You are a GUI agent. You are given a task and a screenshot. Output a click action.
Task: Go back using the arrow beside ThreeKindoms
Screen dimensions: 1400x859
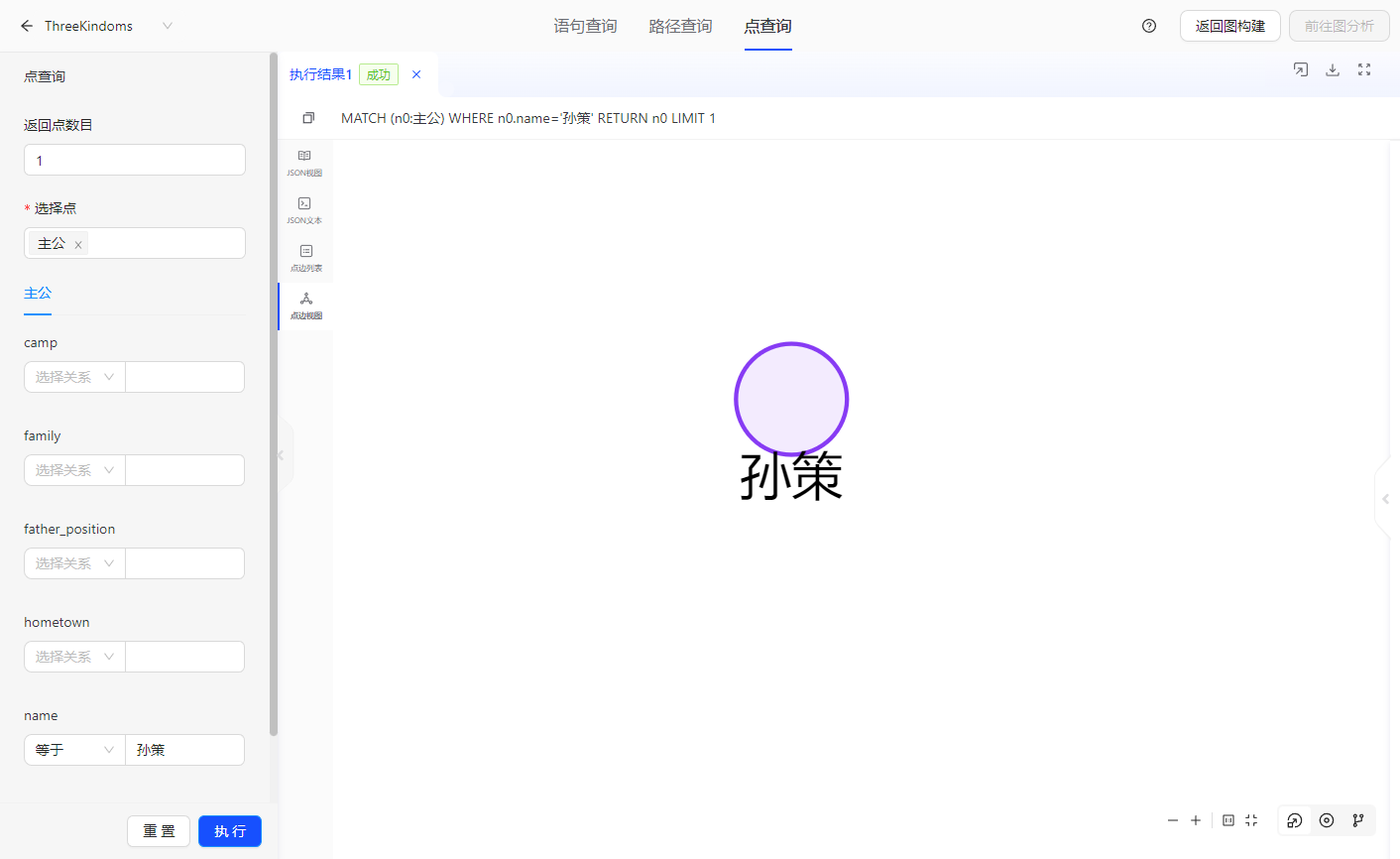coord(27,26)
